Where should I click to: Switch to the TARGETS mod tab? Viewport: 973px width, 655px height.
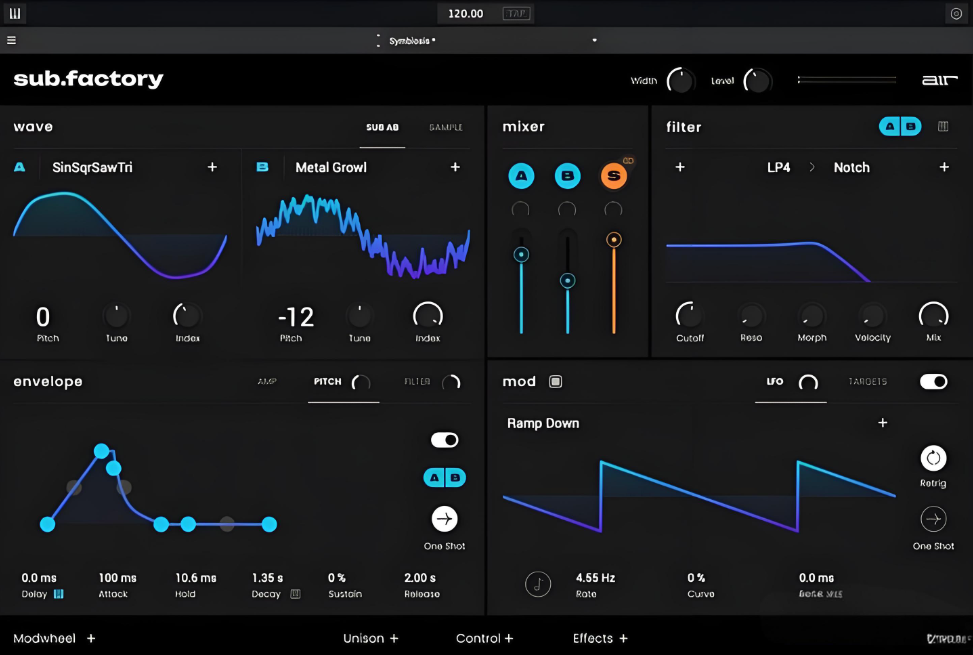click(x=868, y=381)
